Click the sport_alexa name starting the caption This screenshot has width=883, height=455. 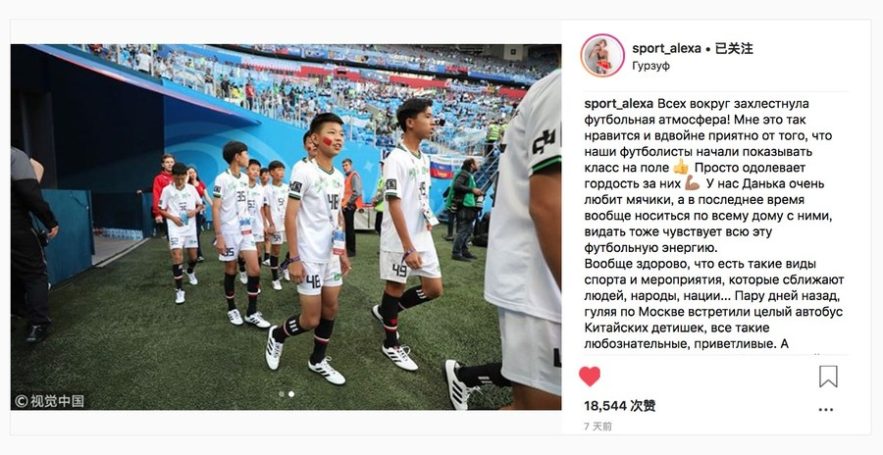pyautogui.click(x=619, y=104)
